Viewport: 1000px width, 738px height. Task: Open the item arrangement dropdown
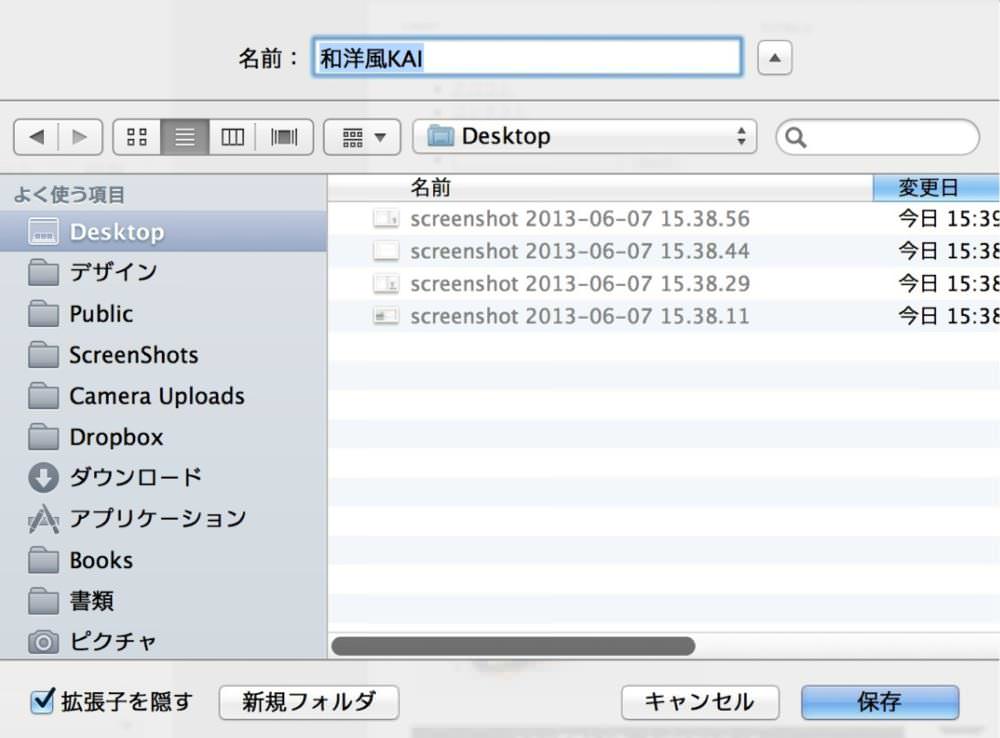point(362,137)
